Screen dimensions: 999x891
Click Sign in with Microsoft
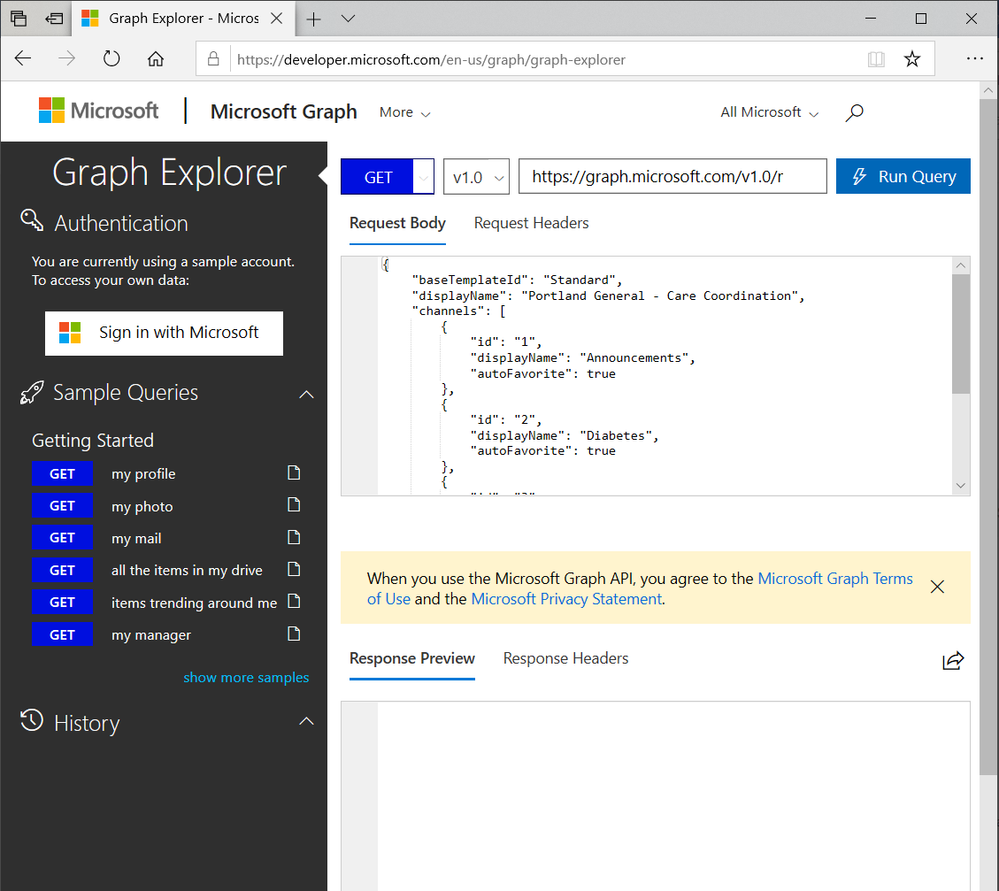tap(164, 333)
